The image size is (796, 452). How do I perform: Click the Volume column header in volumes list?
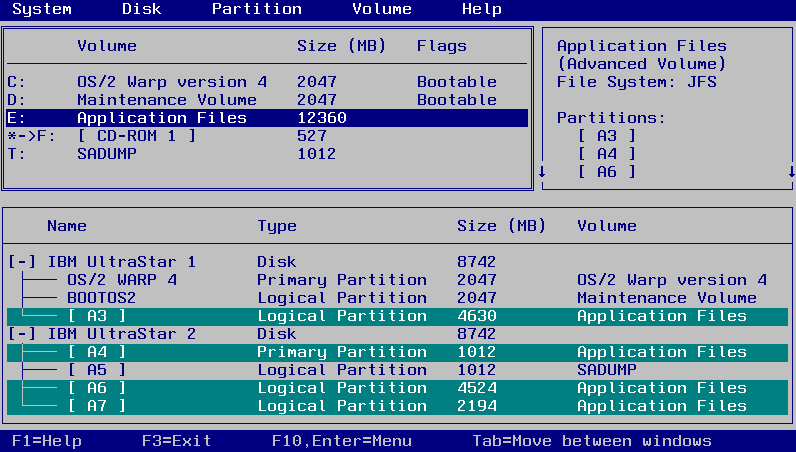[107, 46]
